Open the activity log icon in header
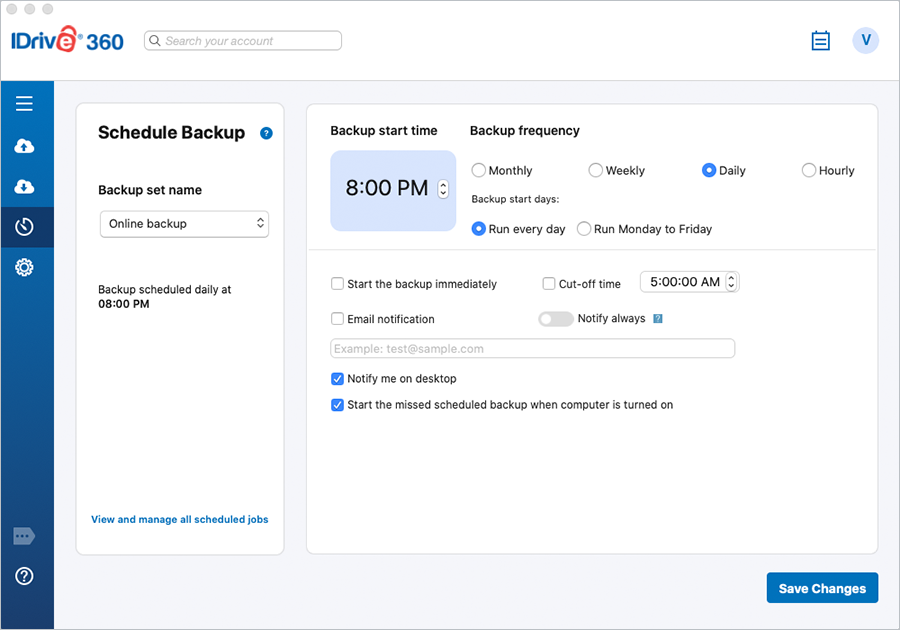The width and height of the screenshot is (900, 630). [820, 41]
